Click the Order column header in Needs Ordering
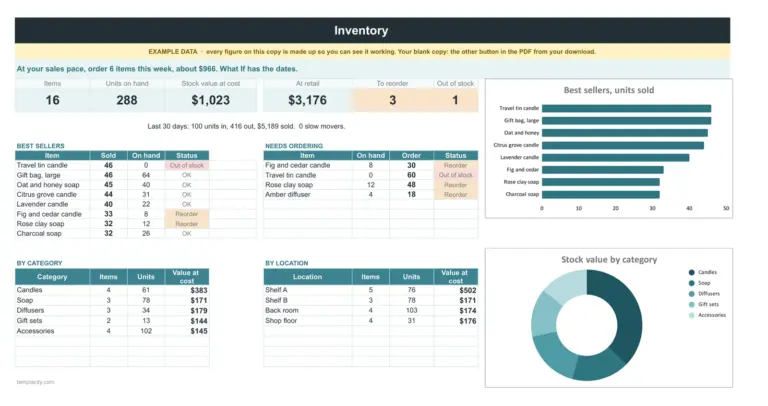Image resolution: width=768 pixels, height=406 pixels. (x=411, y=155)
